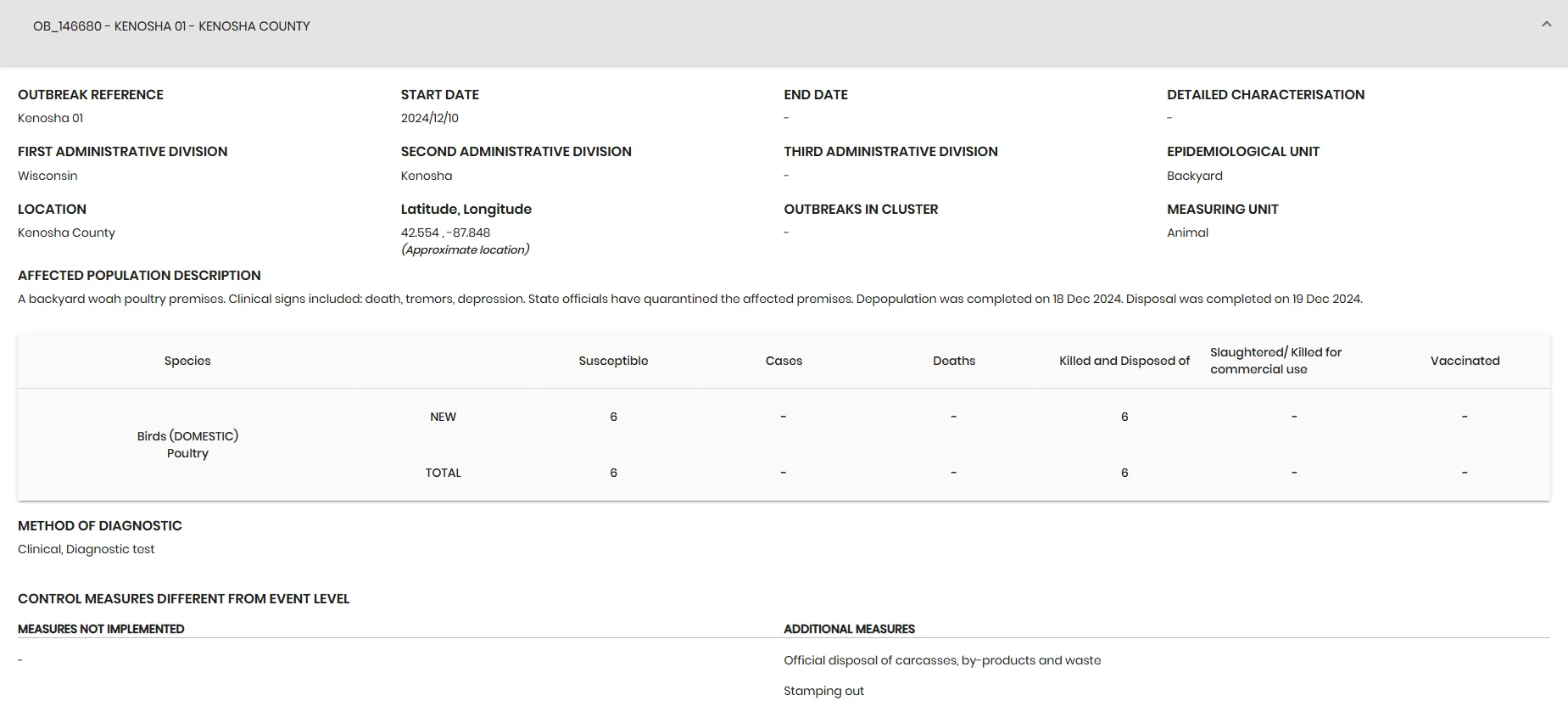
Task: Click the TOTAL row label
Action: (443, 473)
